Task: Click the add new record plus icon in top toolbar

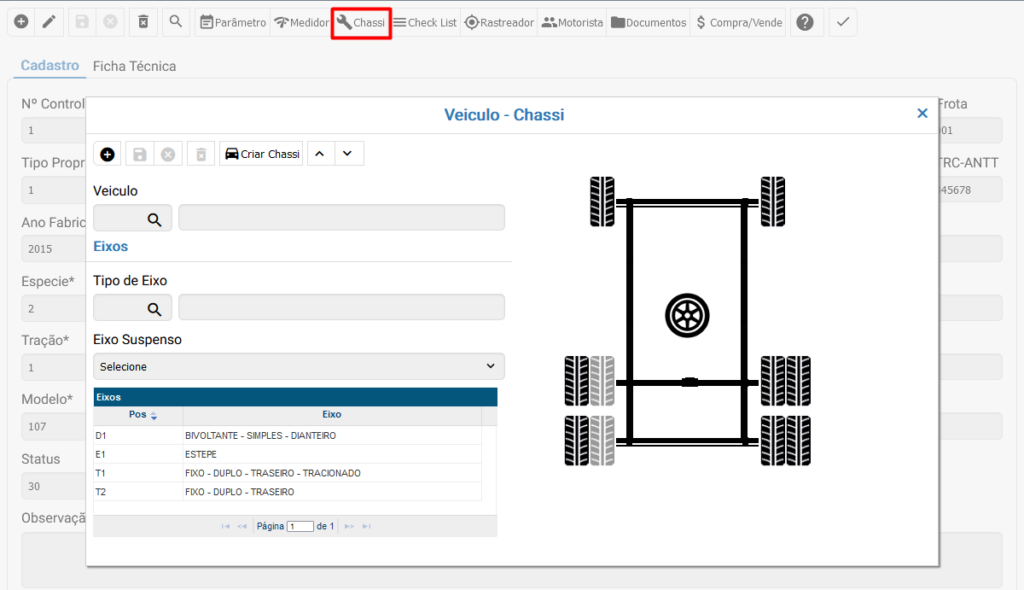Action: (21, 22)
